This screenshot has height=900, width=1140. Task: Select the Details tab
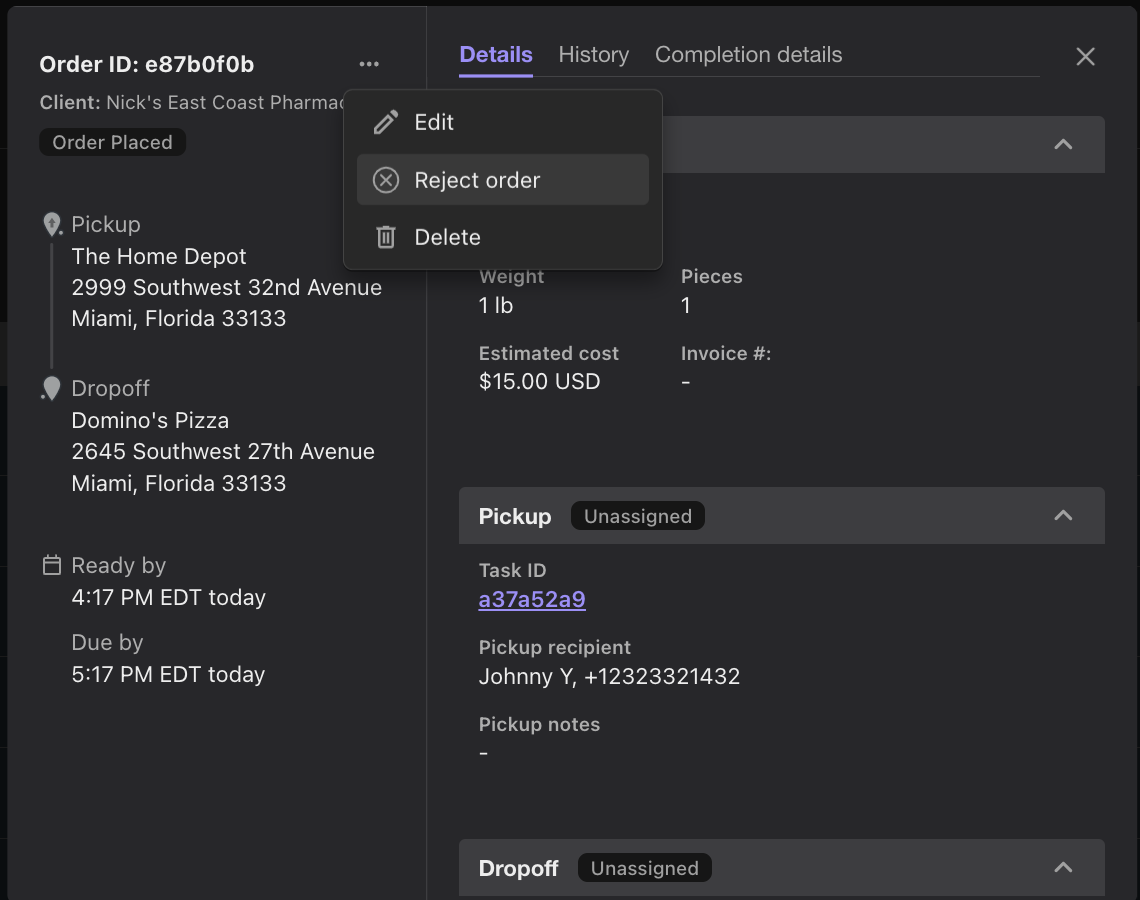pyautogui.click(x=495, y=54)
